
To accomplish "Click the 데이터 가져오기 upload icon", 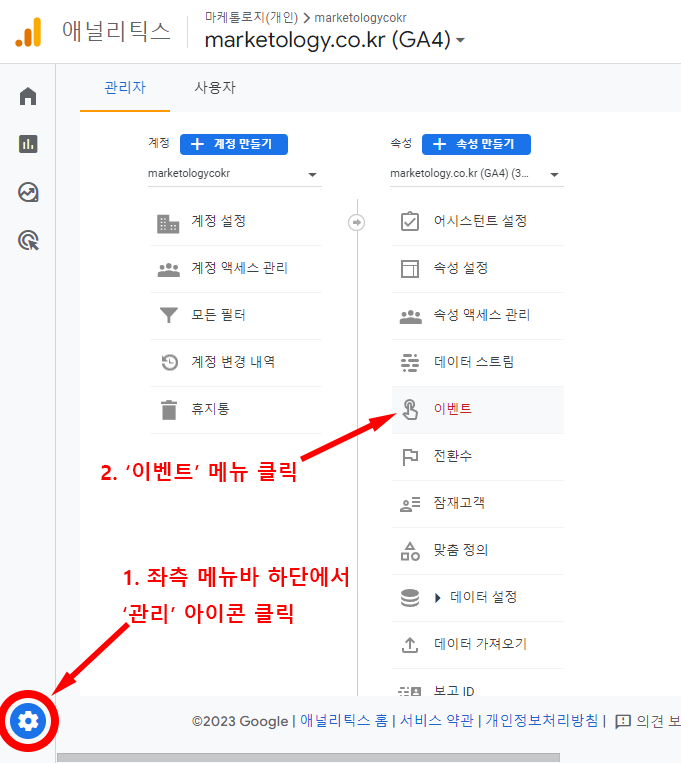I will pos(410,645).
